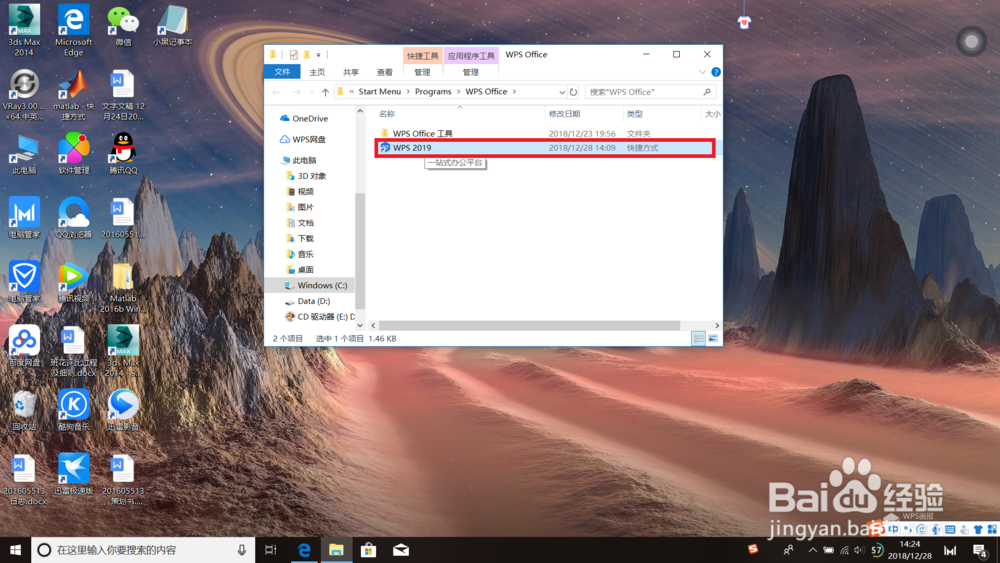Sort by the 类型 column header

635,114
